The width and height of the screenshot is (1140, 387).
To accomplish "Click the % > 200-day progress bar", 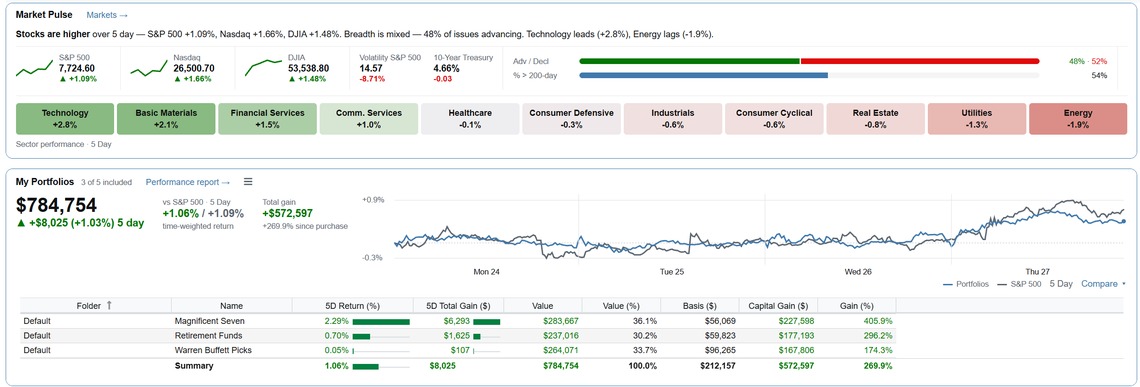I will pos(809,75).
